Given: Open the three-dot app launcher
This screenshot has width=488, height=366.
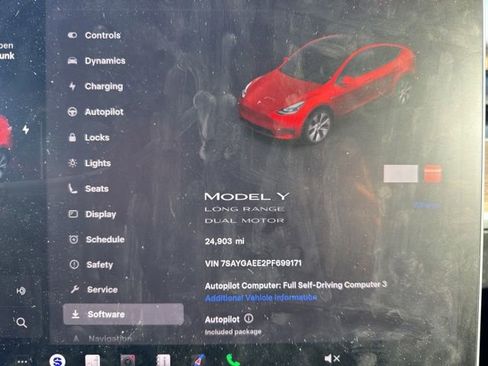Looking at the screenshot, I should (x=22, y=361).
